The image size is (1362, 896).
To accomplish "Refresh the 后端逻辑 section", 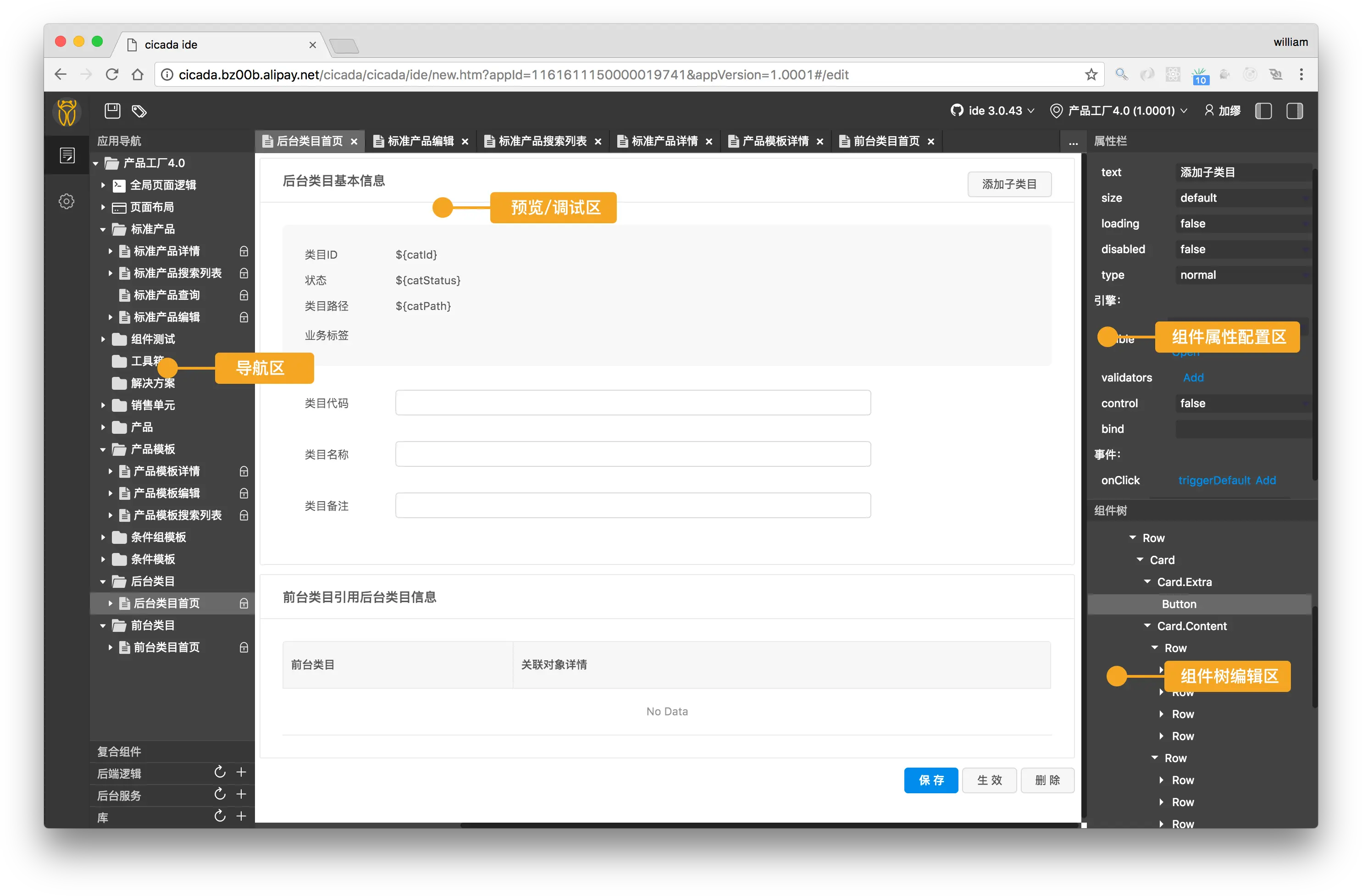I will [x=220, y=772].
